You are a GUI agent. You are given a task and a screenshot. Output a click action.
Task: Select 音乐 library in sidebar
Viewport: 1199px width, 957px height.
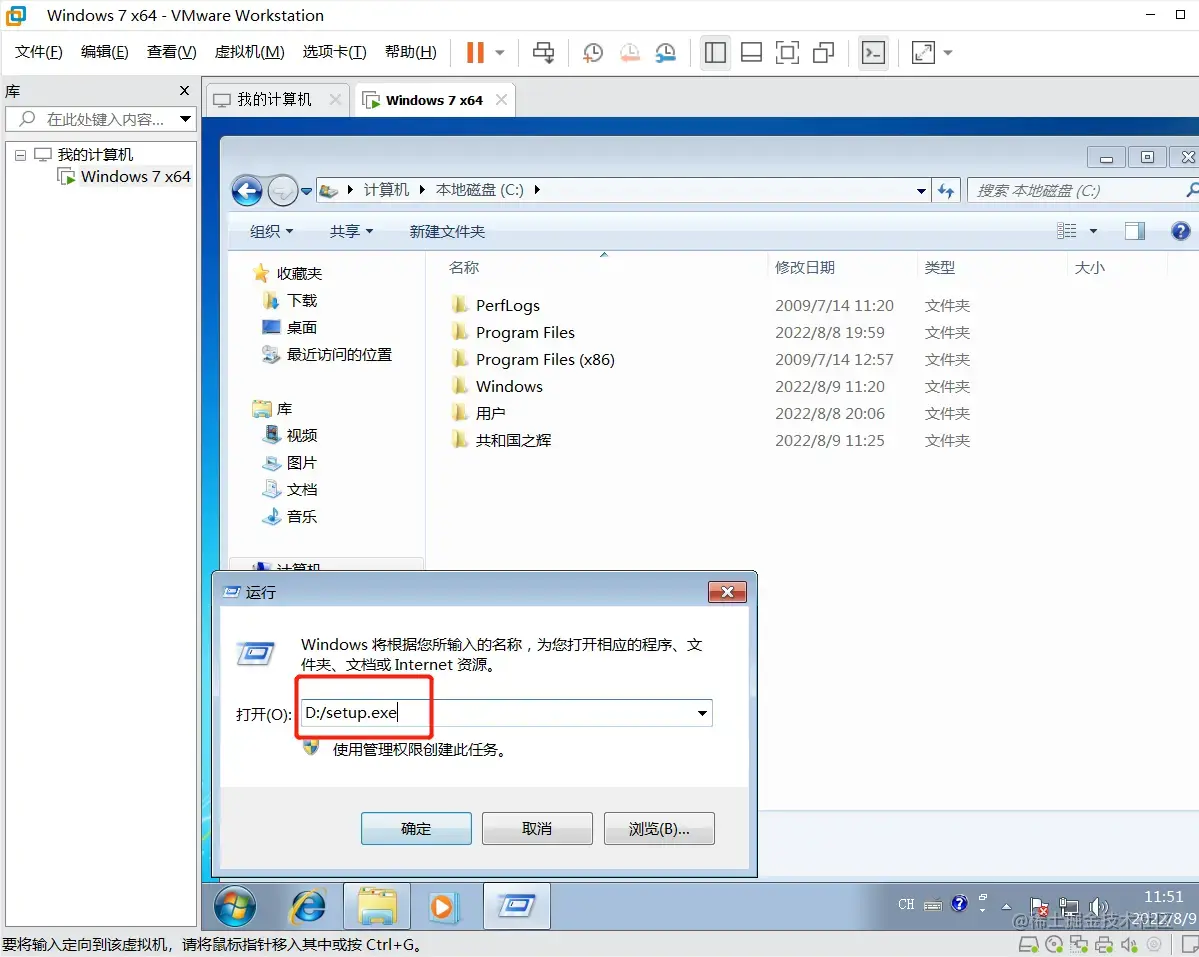coord(290,517)
